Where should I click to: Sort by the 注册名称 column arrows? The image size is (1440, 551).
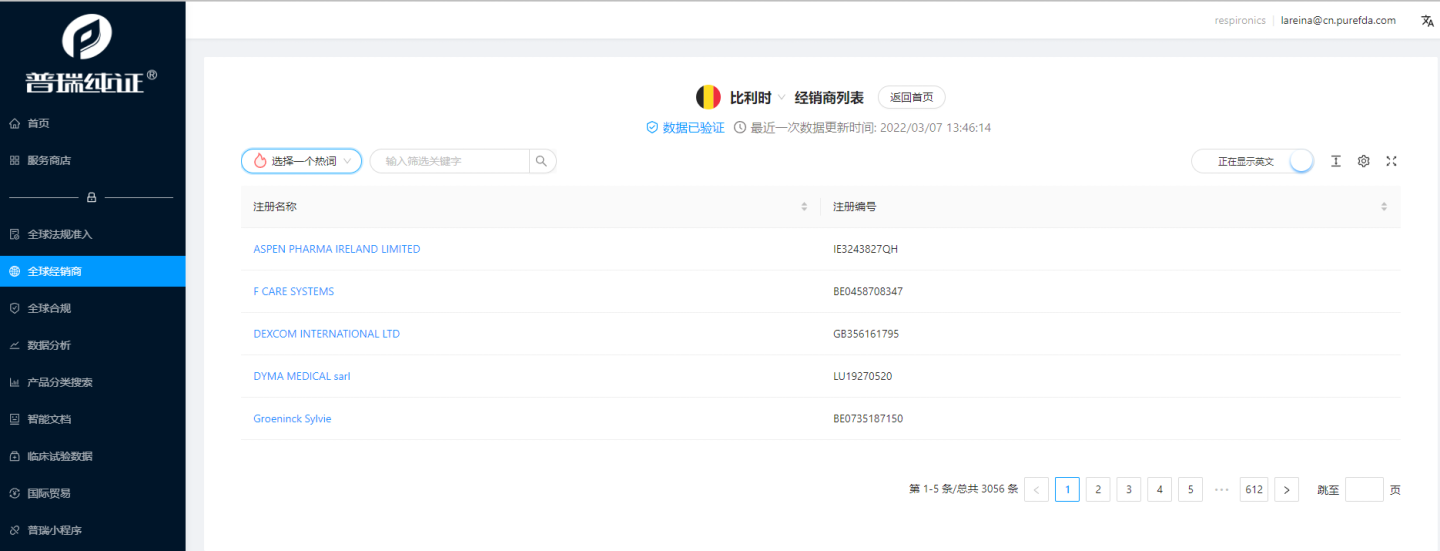[804, 207]
